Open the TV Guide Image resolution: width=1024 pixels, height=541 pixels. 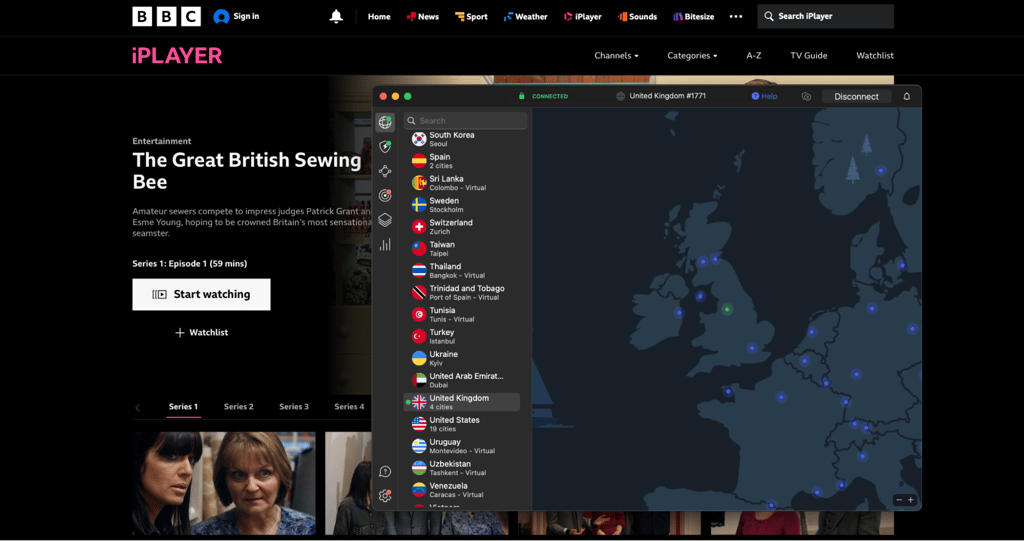(x=808, y=56)
